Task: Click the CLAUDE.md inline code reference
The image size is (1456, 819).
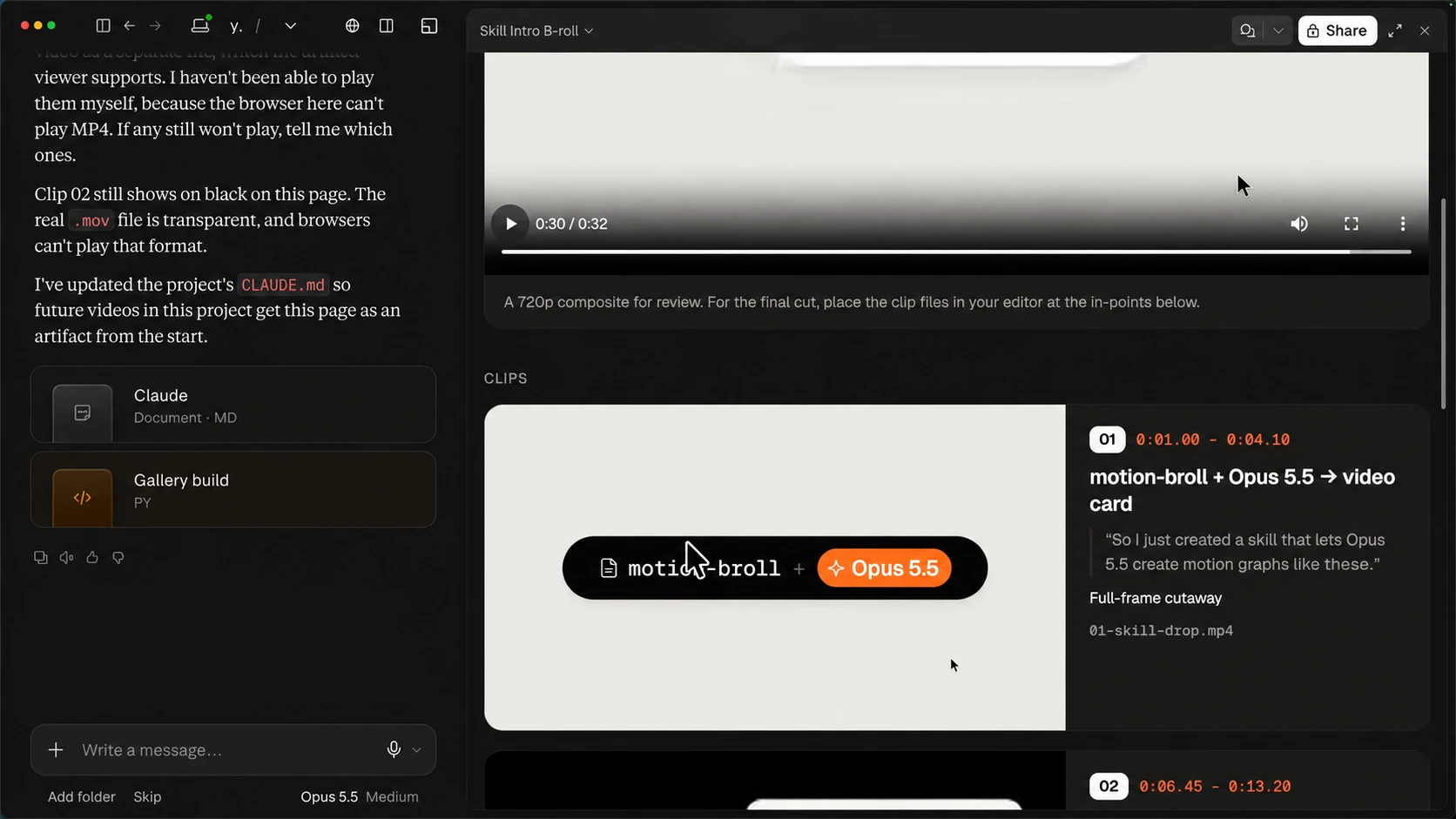Action: pyautogui.click(x=283, y=285)
